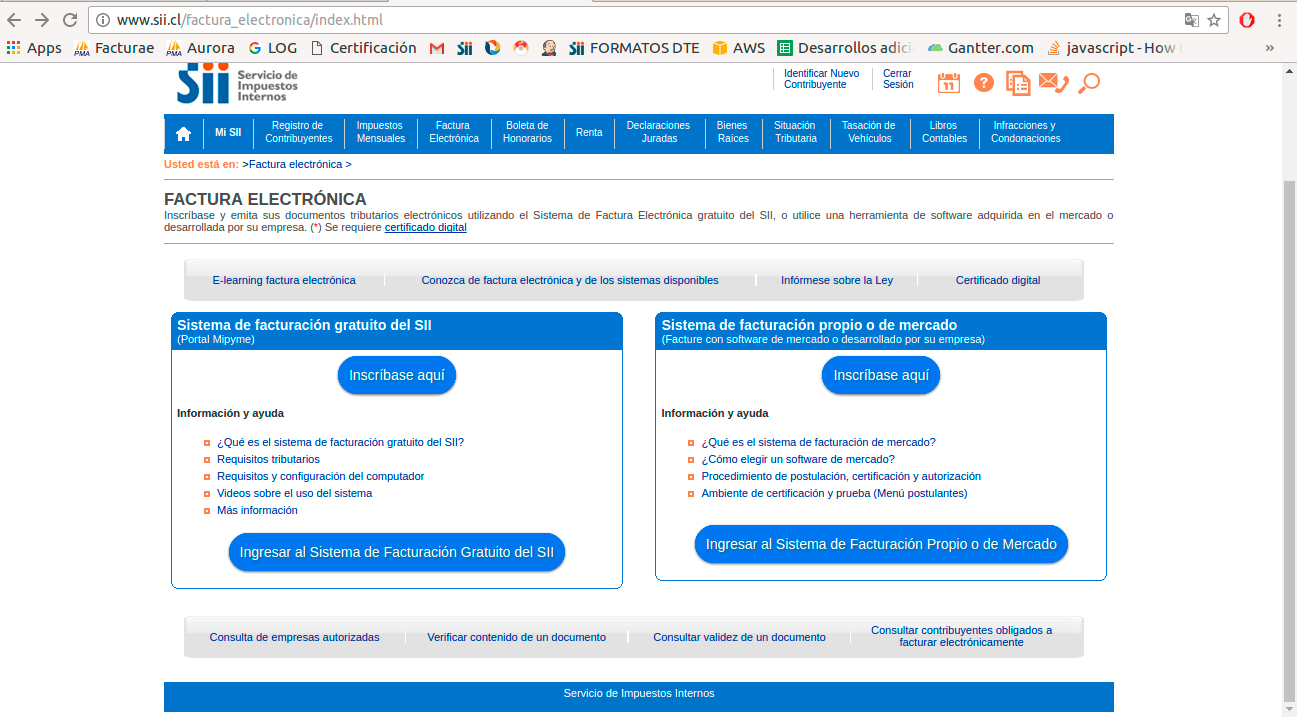This screenshot has height=717, width=1297.
Task: Open the orange question mark help icon
Action: 983,83
